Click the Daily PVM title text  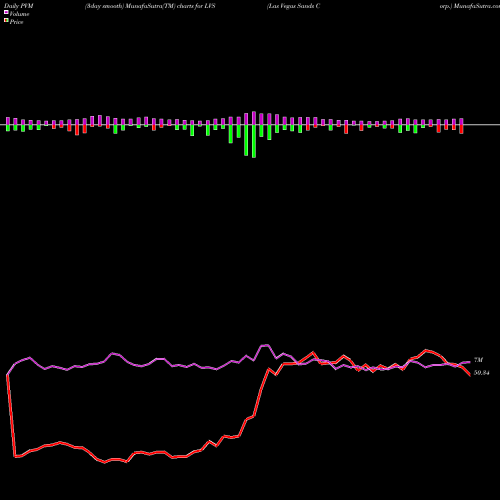(x=19, y=6)
